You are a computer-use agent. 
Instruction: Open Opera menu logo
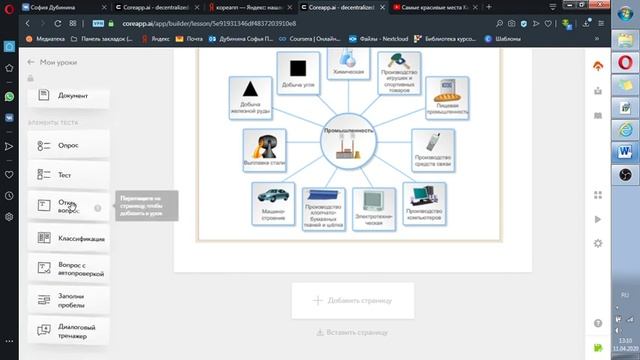tap(9, 9)
